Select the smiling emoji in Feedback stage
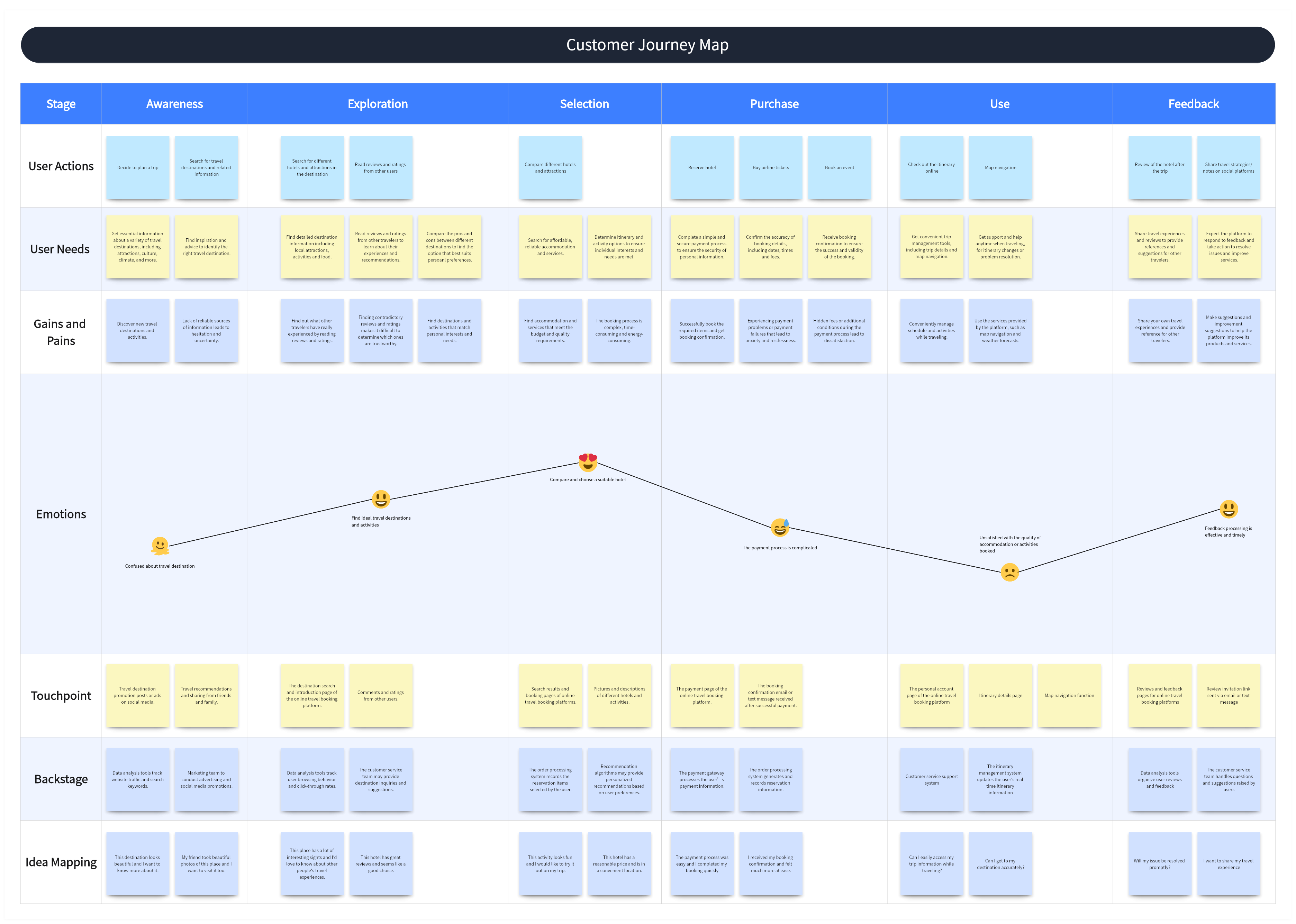Image resolution: width=1296 pixels, height=924 pixels. 1228,509
